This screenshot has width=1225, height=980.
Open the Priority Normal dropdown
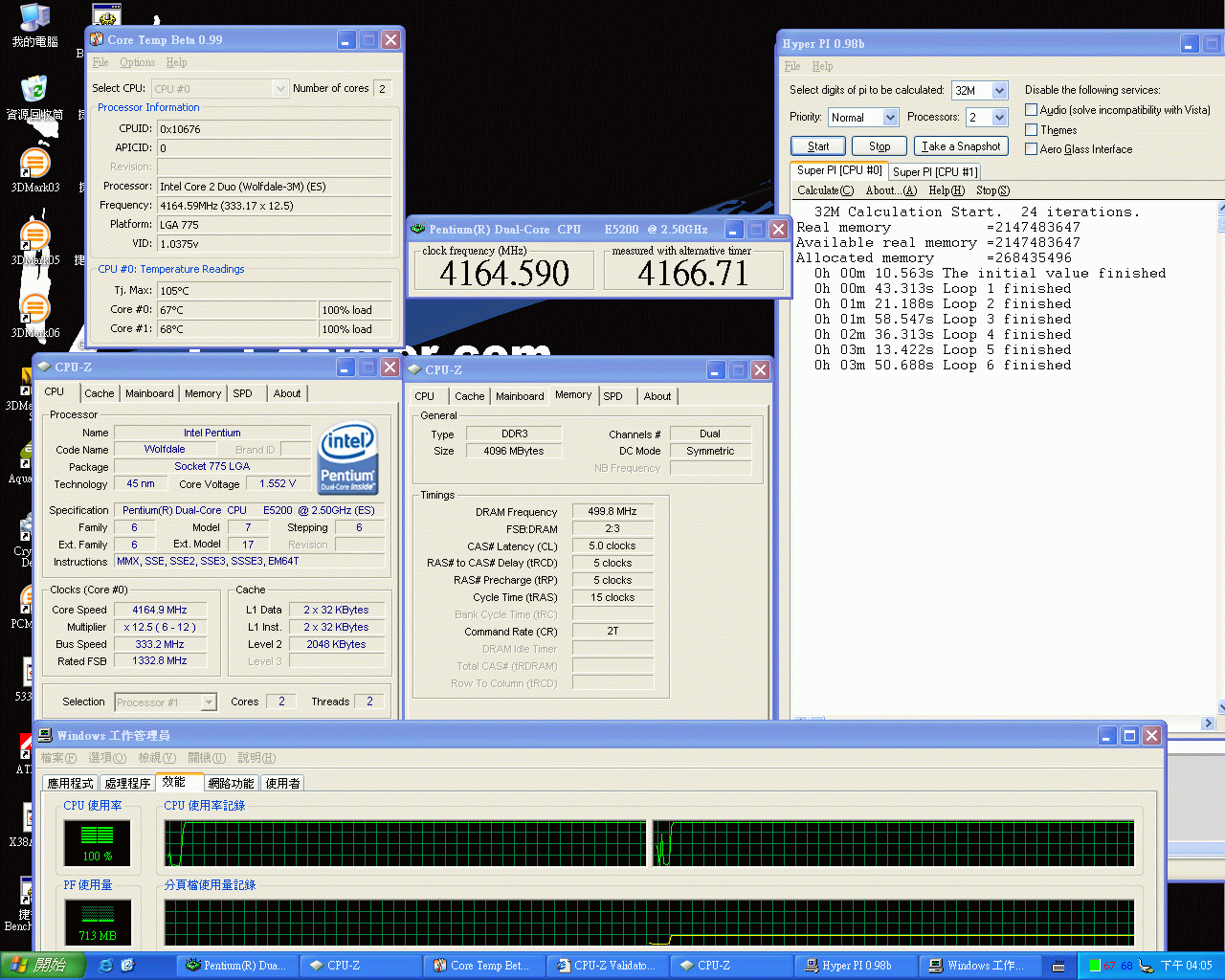(x=890, y=118)
